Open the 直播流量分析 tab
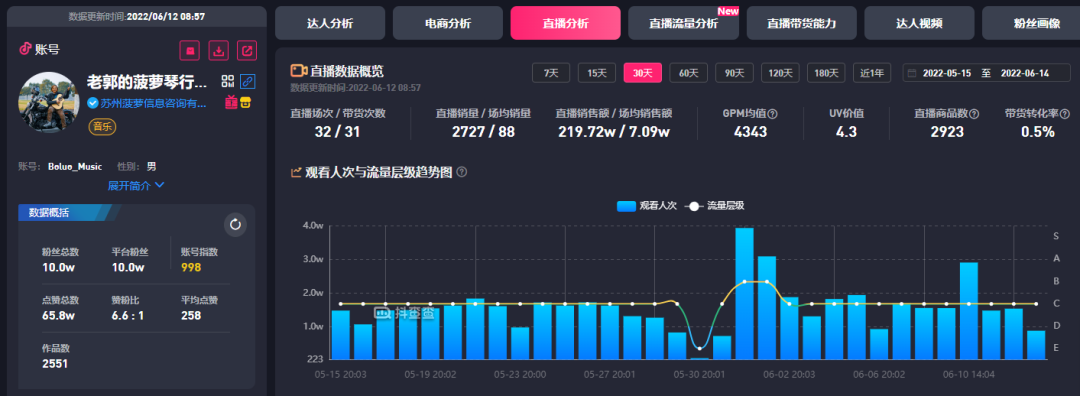 [683, 23]
